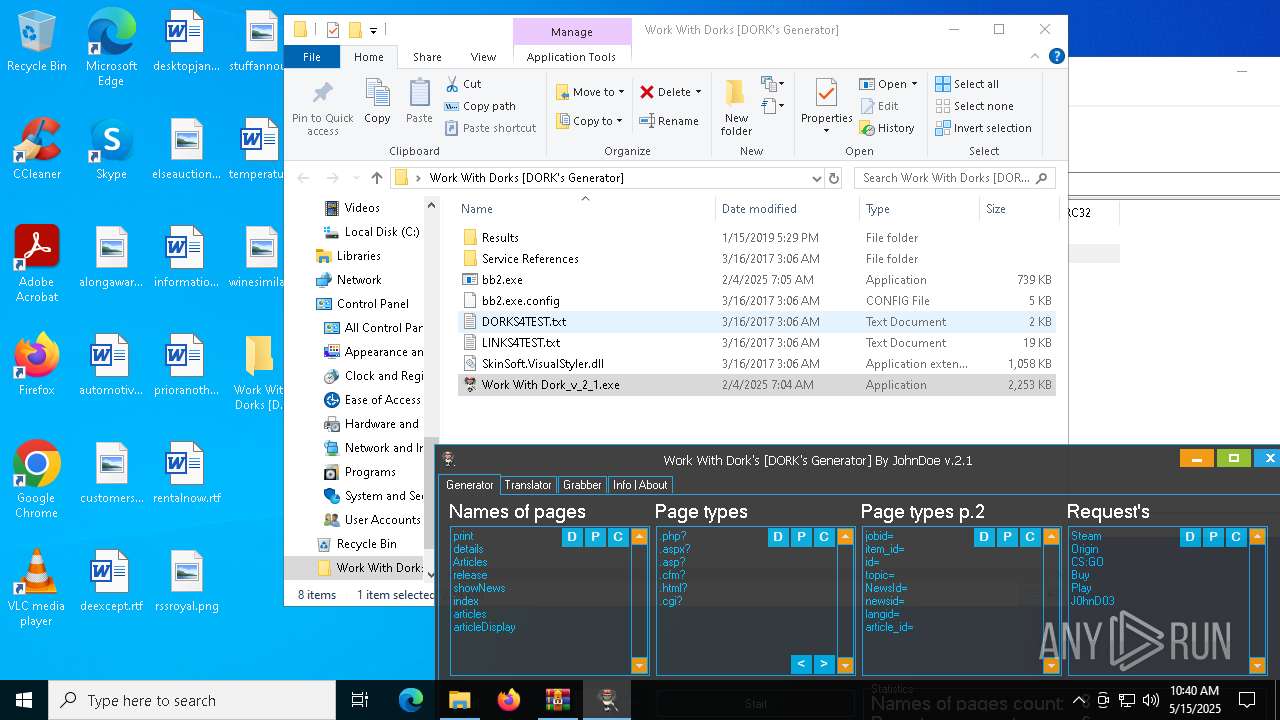This screenshot has width=1280, height=720.
Task: Click the taskbar search box
Action: (192, 700)
